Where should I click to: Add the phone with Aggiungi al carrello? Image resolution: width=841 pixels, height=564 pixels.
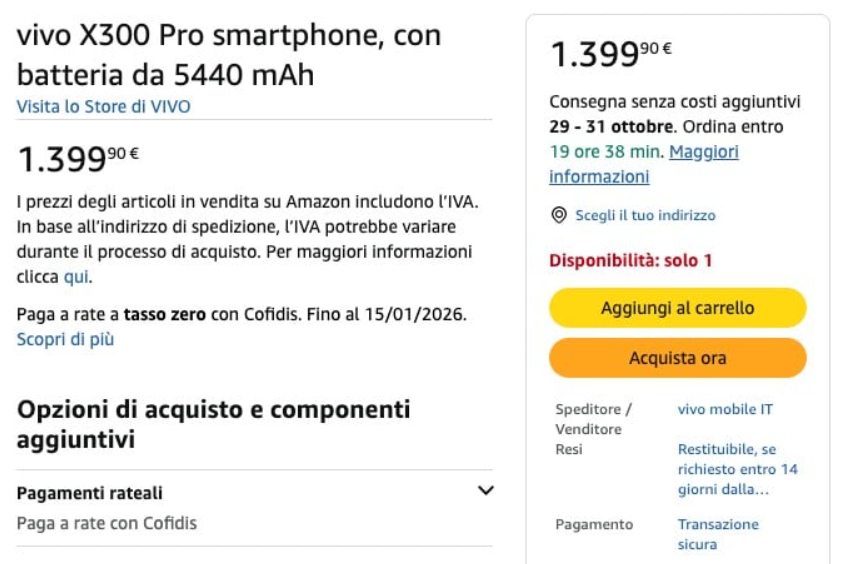677,308
